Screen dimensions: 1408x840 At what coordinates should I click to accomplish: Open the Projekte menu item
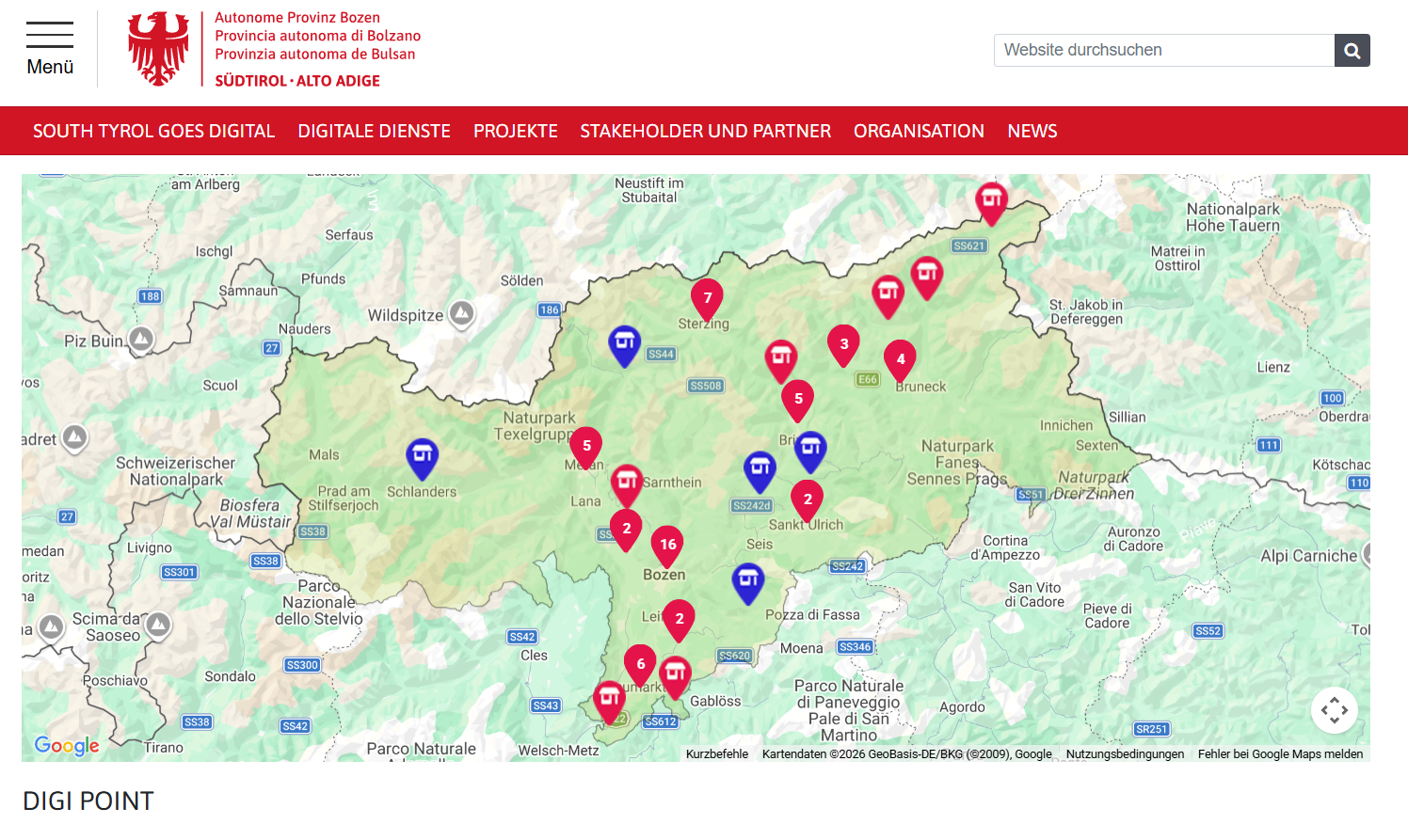(516, 131)
